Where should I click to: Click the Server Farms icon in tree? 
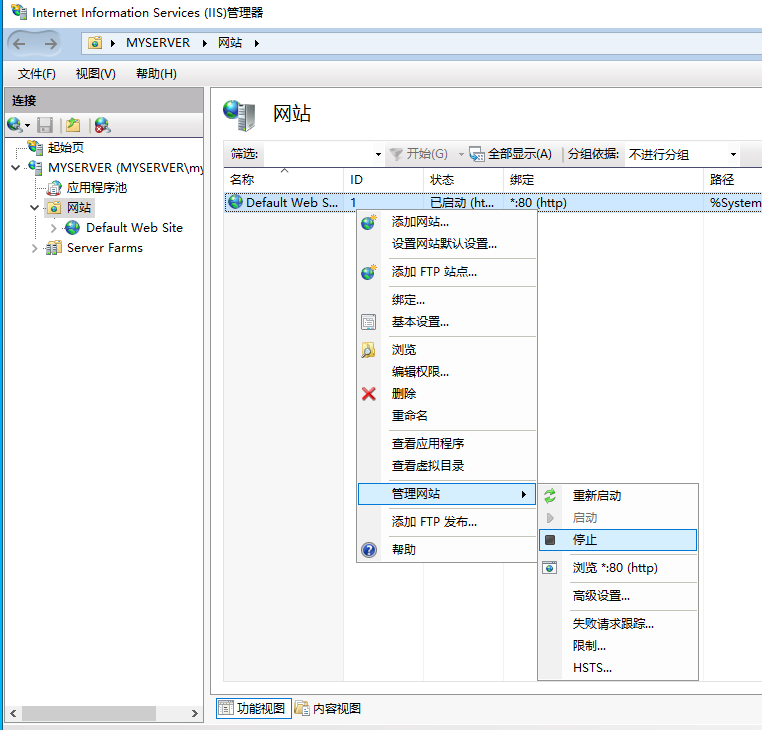point(54,248)
